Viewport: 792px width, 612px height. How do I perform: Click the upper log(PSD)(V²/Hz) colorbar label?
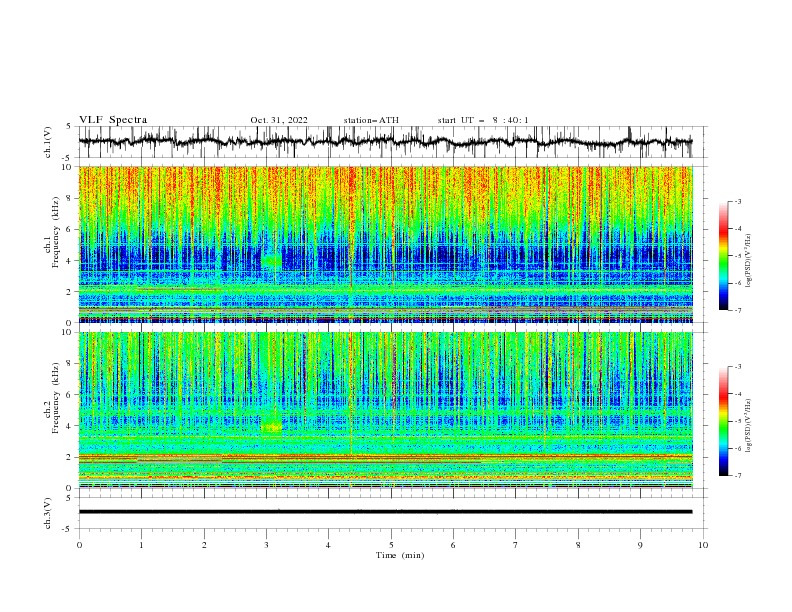point(748,261)
